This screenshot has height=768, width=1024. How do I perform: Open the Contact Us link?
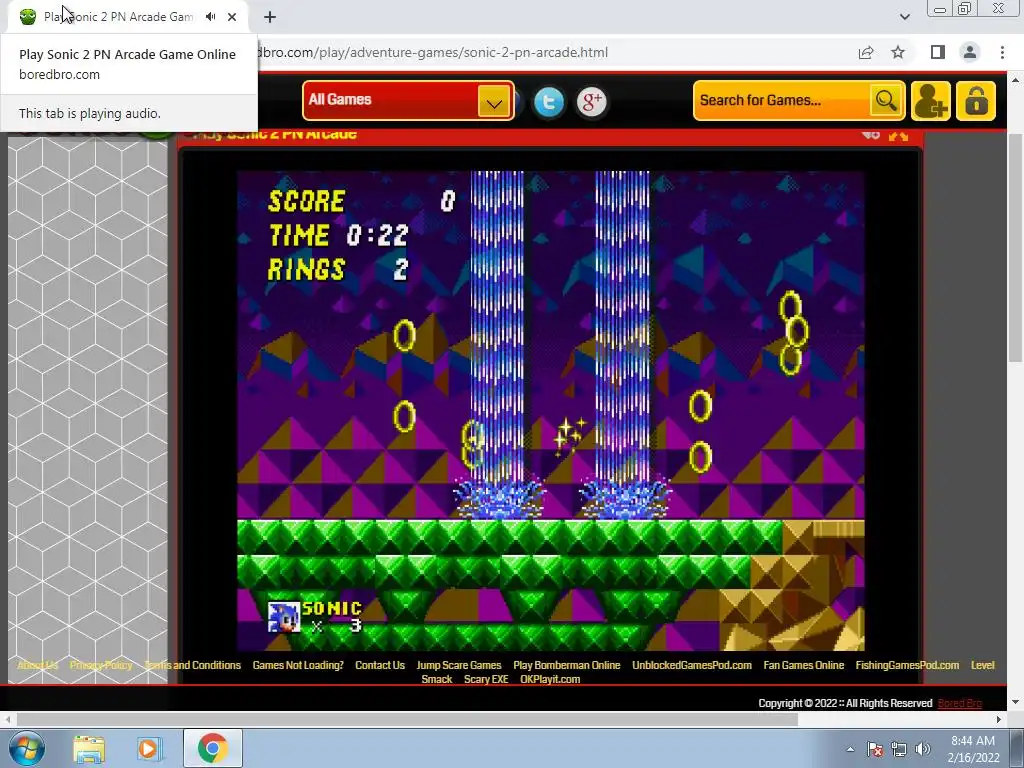(380, 665)
